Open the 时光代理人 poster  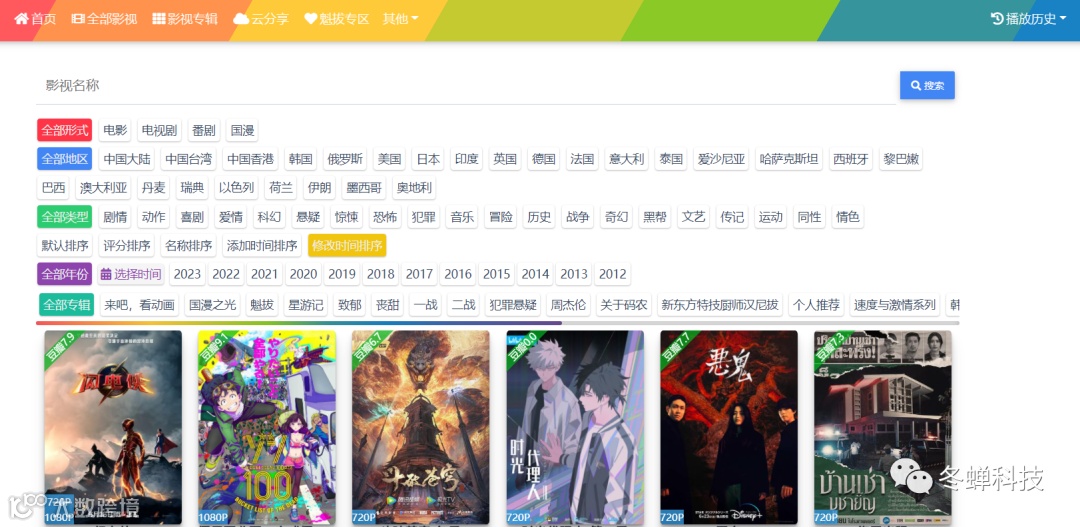[575, 427]
